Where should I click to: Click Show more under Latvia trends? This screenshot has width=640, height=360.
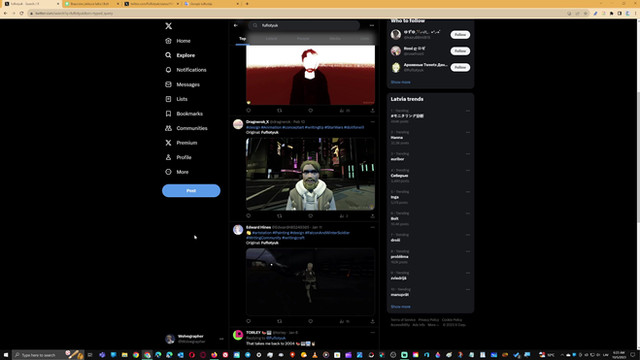pos(400,307)
